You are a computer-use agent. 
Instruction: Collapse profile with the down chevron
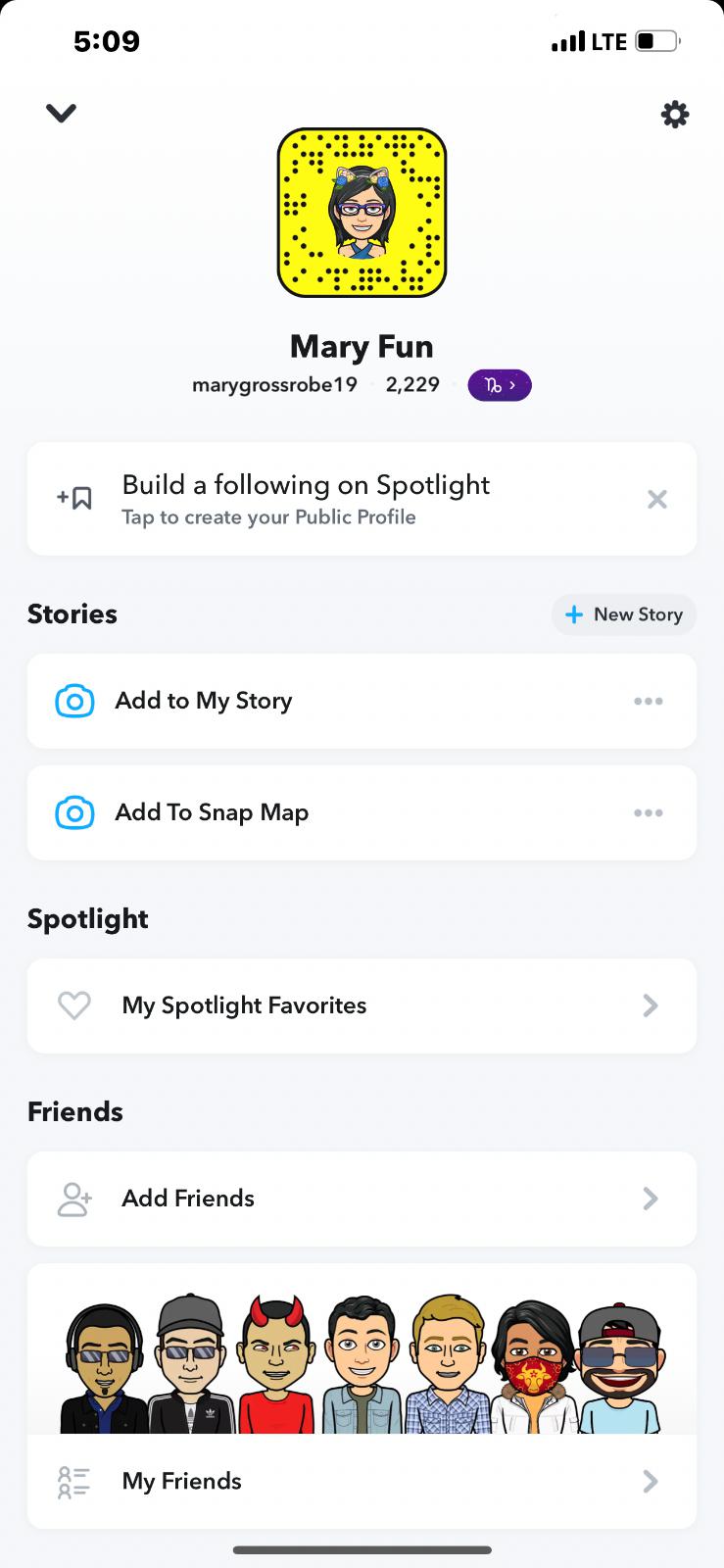coord(61,114)
